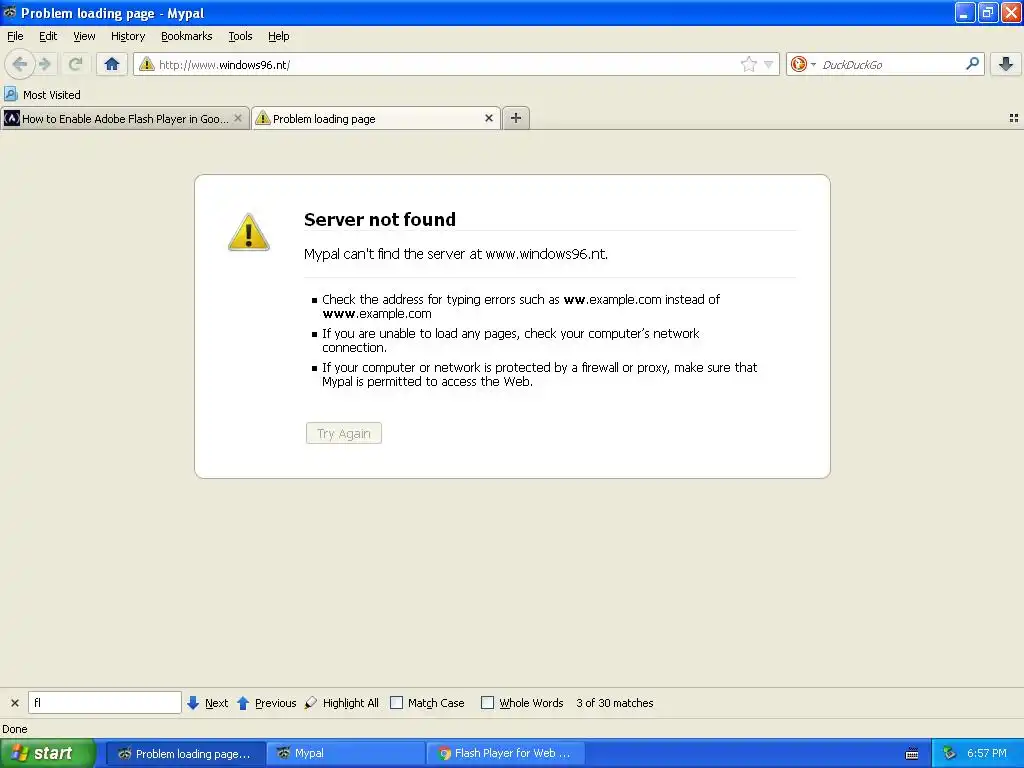The image size is (1024, 768).
Task: Open the Most Visited bookmarks folder
Action: point(42,95)
